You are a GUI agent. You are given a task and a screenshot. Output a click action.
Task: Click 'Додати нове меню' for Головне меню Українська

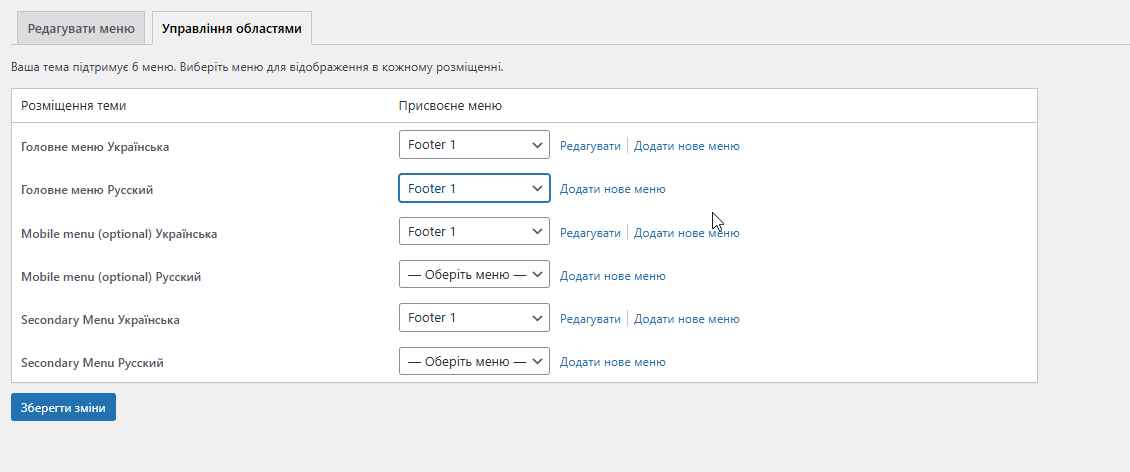(686, 146)
